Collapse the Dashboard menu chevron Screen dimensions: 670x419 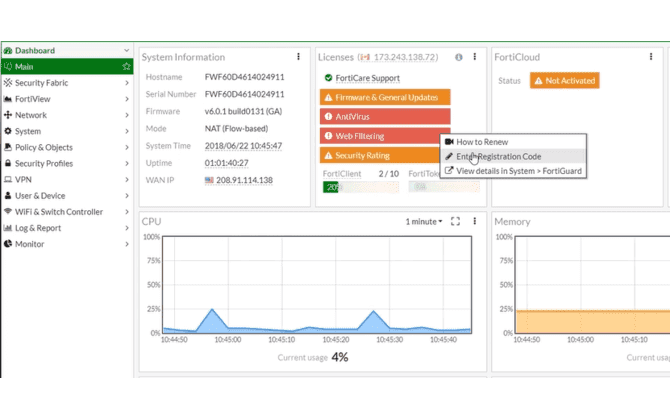[126, 50]
